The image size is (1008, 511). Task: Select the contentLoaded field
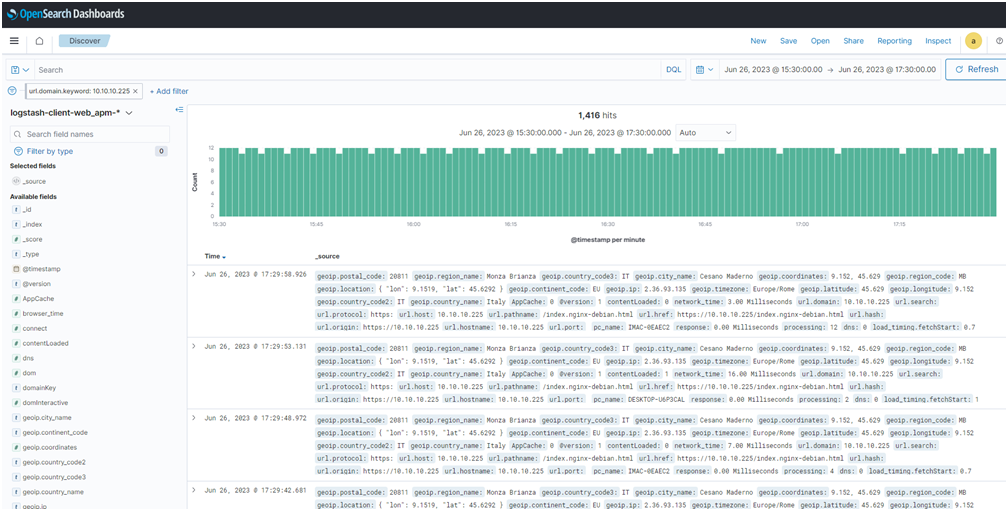tap(45, 343)
